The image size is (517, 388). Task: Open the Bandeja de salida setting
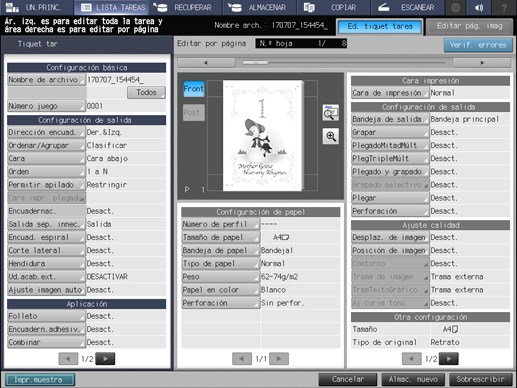pos(390,119)
